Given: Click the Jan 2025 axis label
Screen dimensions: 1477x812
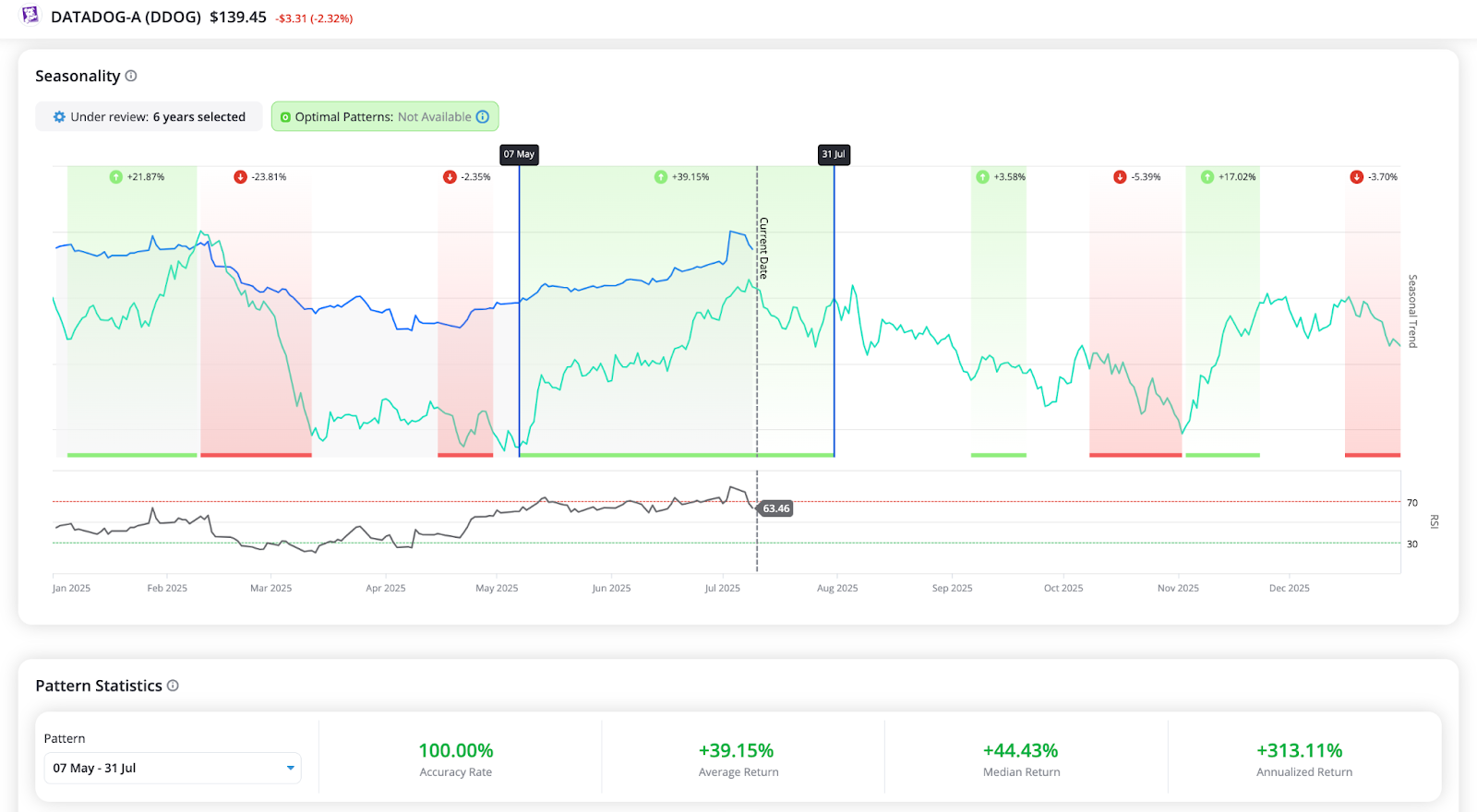Looking at the screenshot, I should tap(71, 588).
